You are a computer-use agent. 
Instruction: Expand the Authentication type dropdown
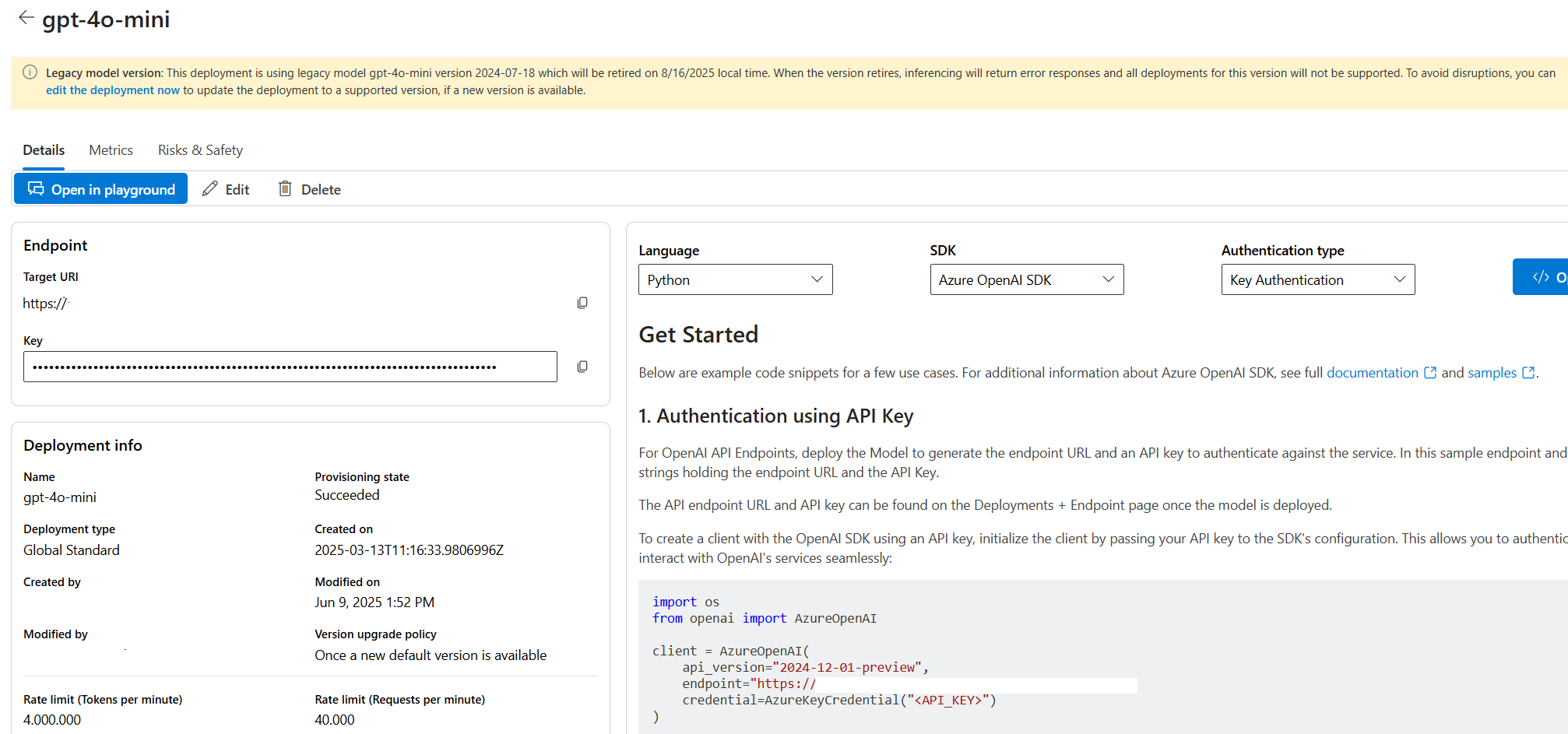[x=1318, y=279]
